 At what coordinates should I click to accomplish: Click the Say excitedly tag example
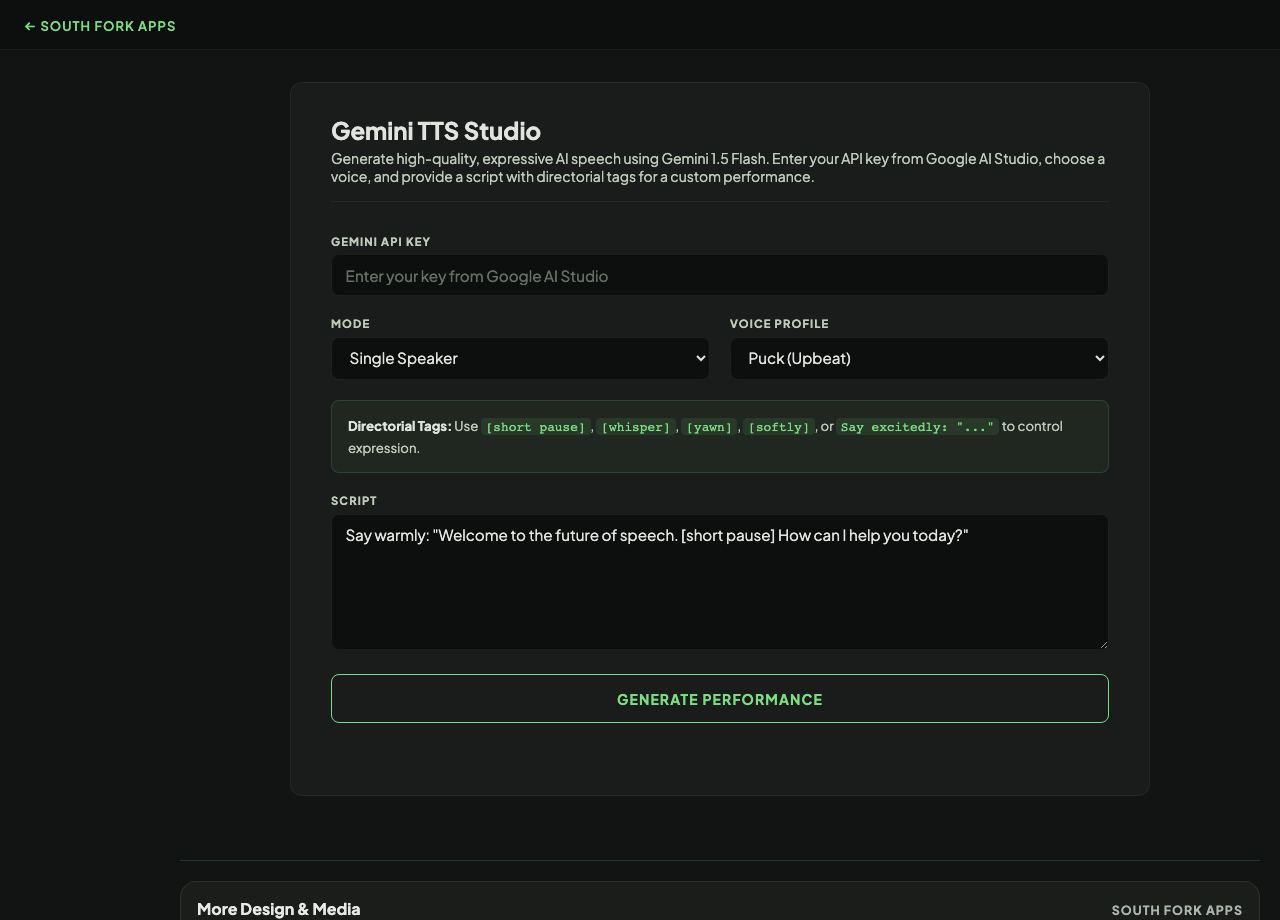point(918,427)
